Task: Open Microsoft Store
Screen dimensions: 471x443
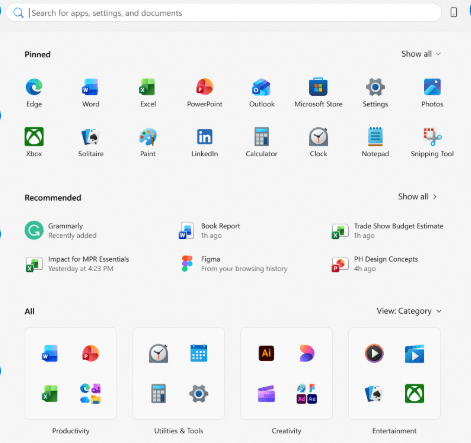Action: point(318,93)
